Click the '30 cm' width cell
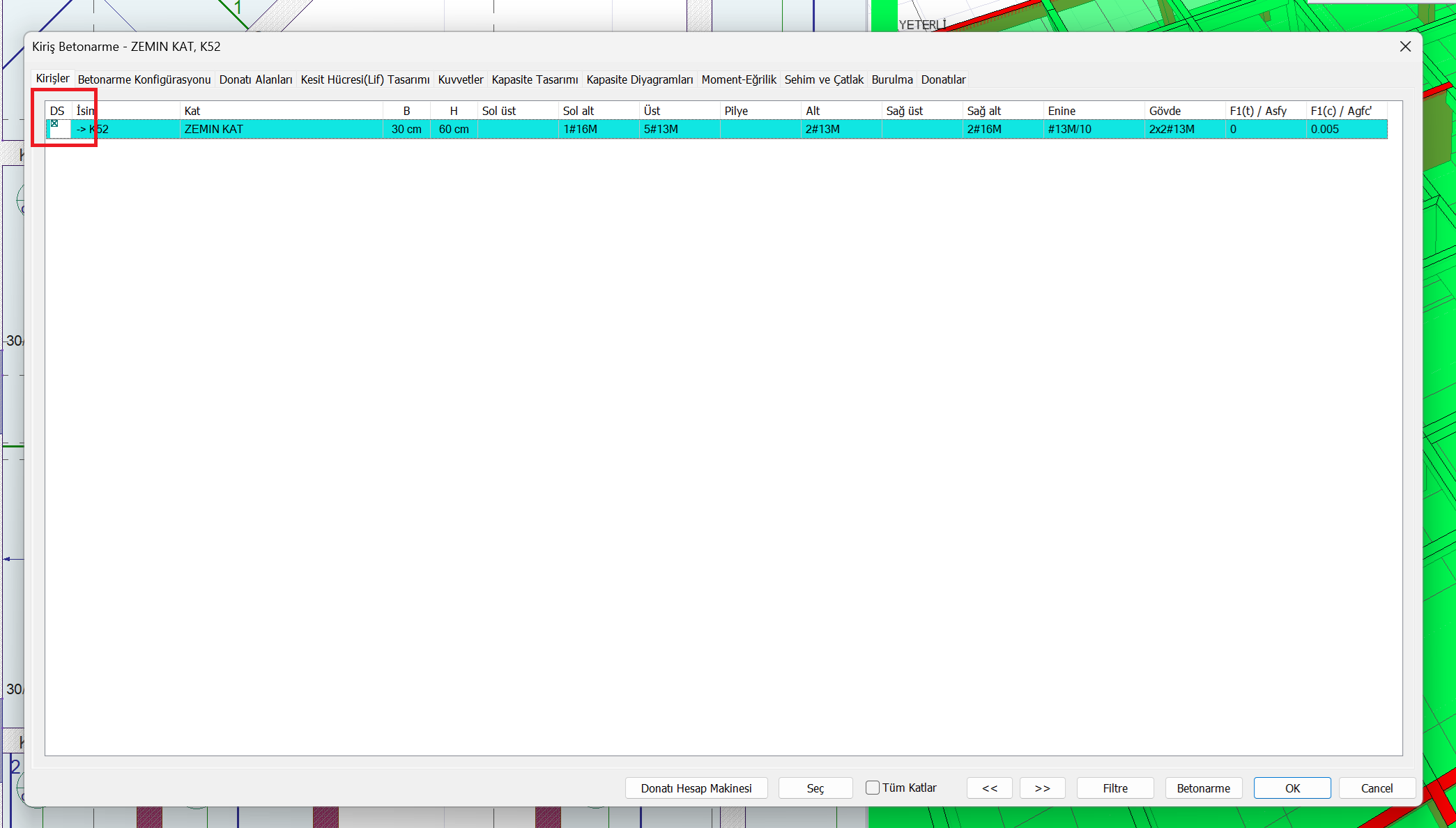The width and height of the screenshot is (1456, 828). (x=406, y=129)
